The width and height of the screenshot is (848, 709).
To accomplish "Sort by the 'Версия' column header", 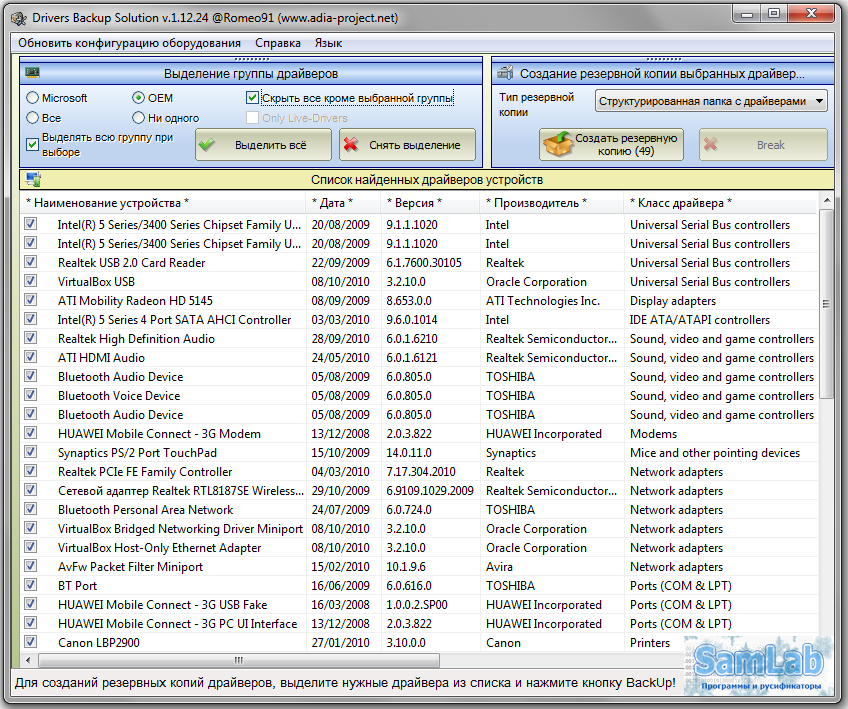I will pyautogui.click(x=430, y=203).
